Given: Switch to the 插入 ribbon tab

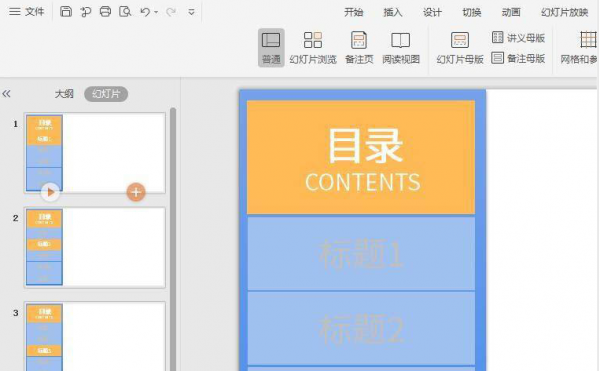Looking at the screenshot, I should click(x=393, y=12).
